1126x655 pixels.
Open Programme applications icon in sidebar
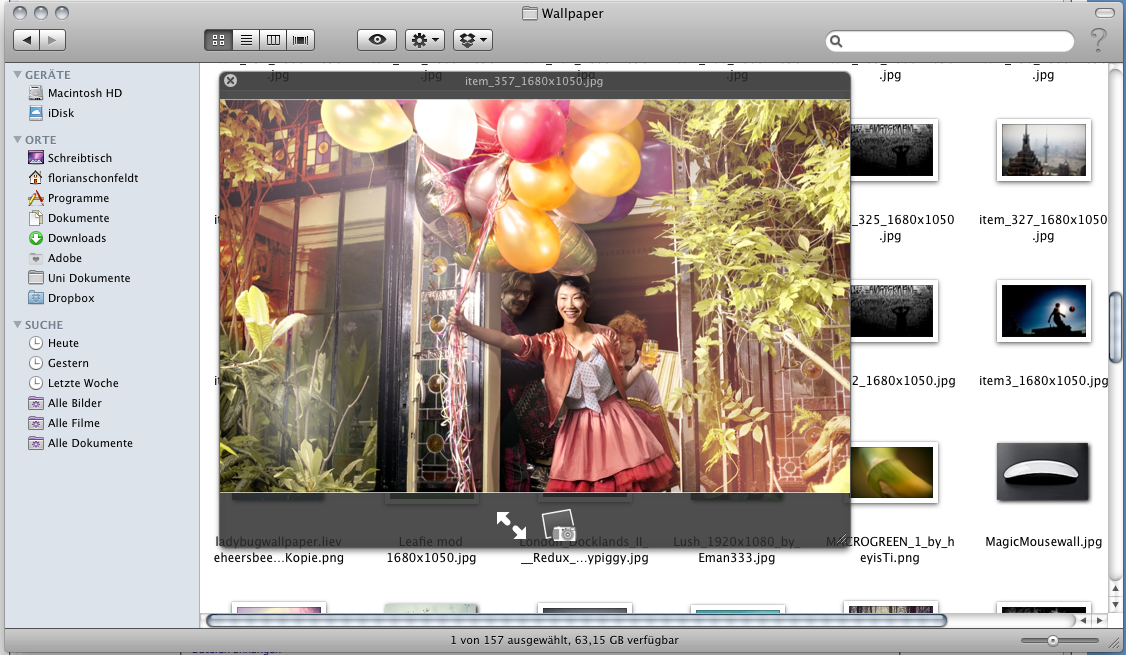tap(36, 198)
